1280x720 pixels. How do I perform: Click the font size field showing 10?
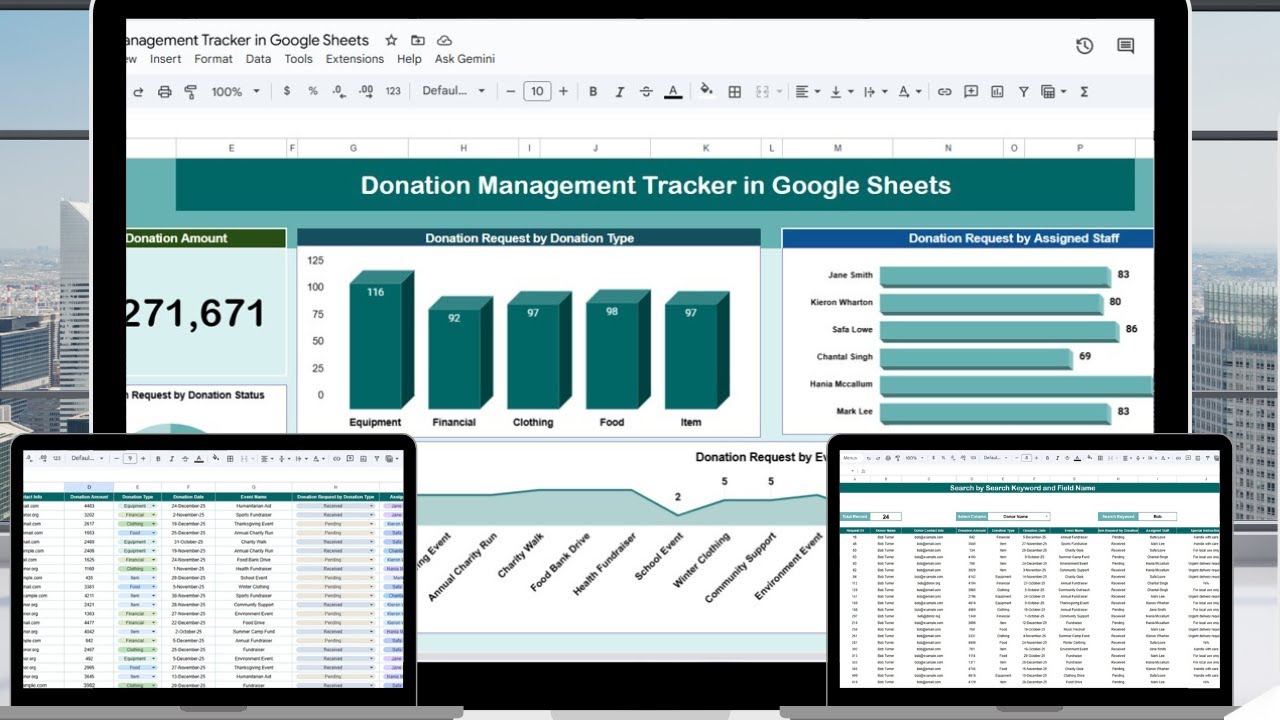coord(537,91)
